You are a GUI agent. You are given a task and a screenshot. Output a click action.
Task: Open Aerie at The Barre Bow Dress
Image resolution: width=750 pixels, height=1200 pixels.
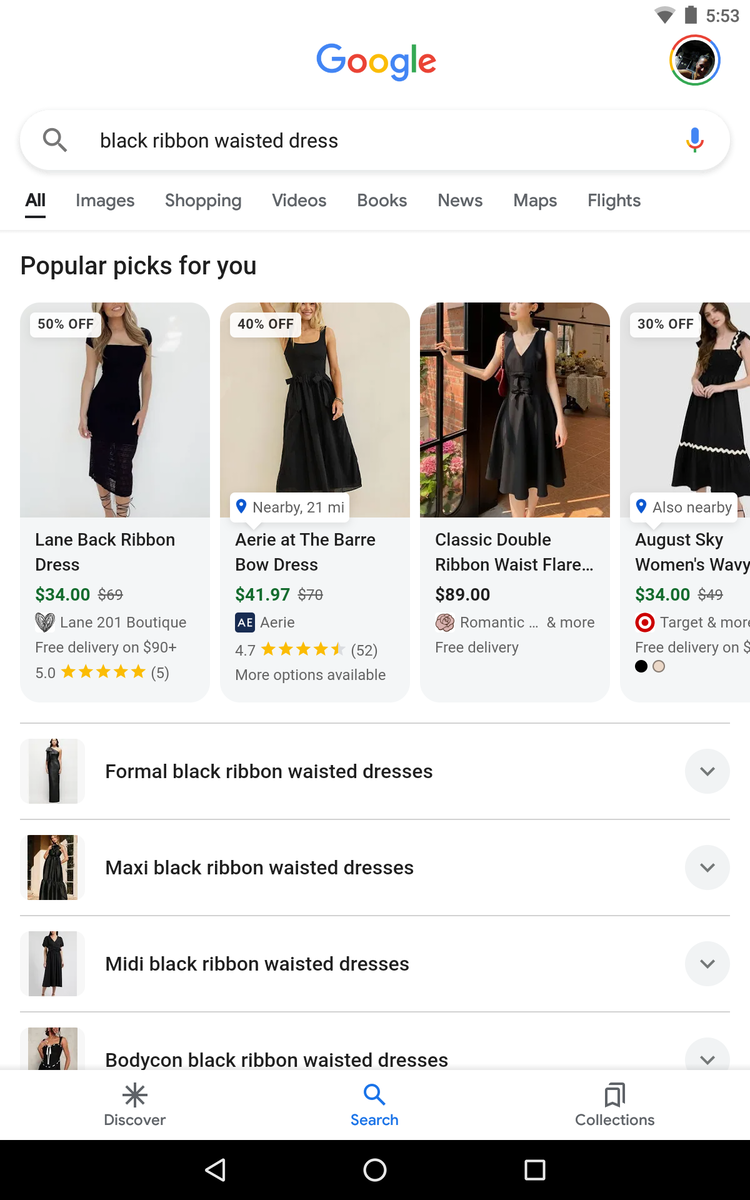pos(305,552)
